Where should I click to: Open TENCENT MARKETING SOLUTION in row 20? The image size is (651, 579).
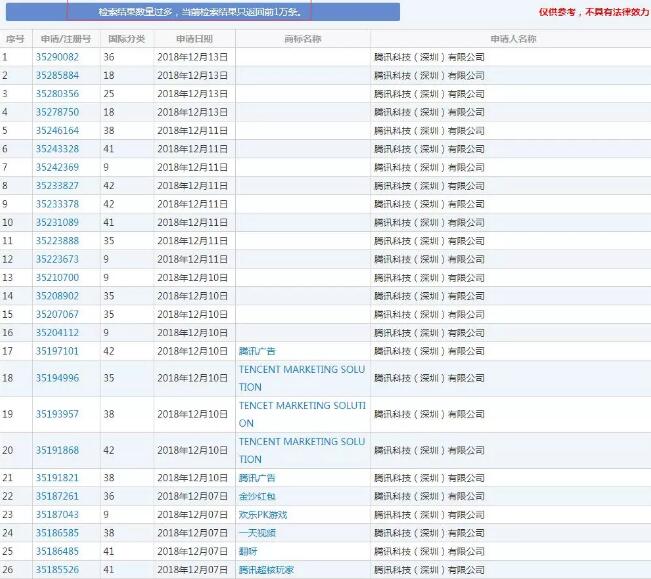click(302, 450)
